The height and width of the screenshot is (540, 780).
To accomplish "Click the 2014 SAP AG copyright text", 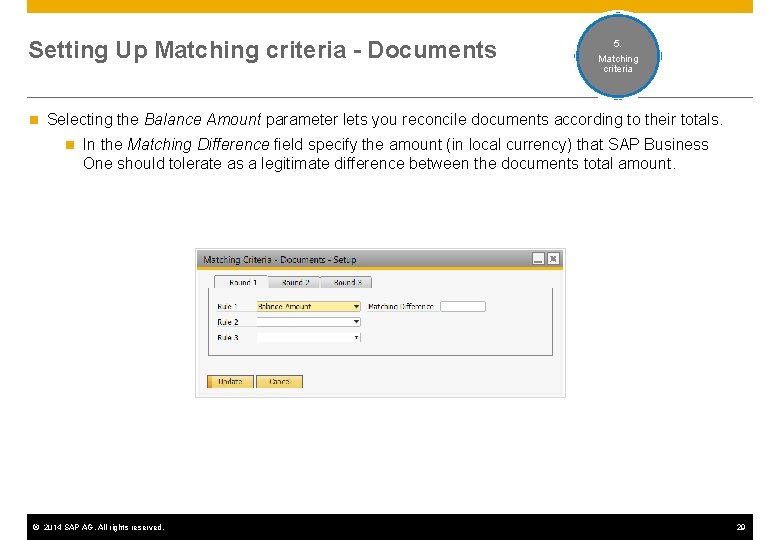I will pyautogui.click(x=98, y=527).
